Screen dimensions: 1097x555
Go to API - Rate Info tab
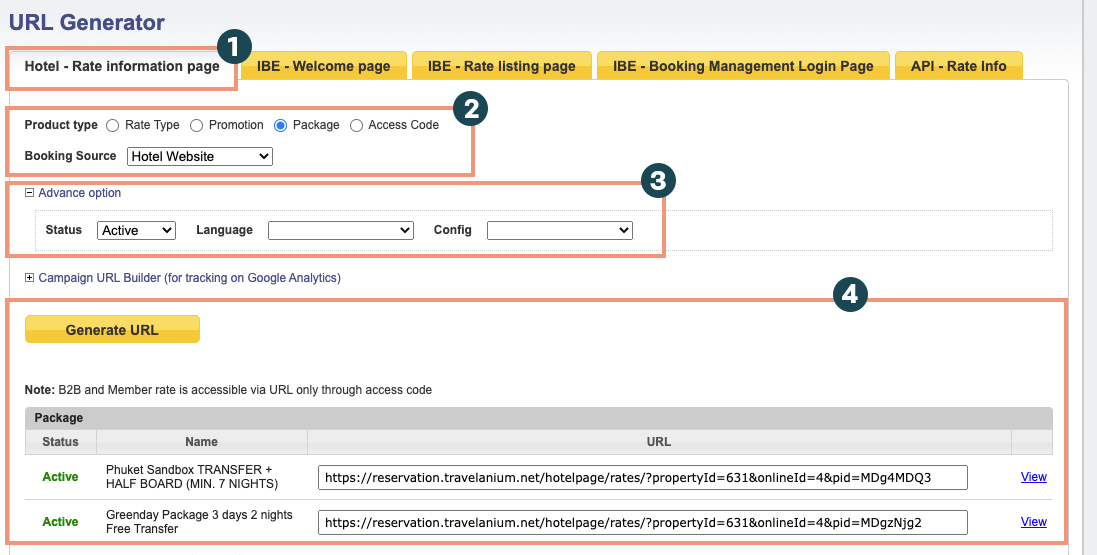tap(958, 67)
